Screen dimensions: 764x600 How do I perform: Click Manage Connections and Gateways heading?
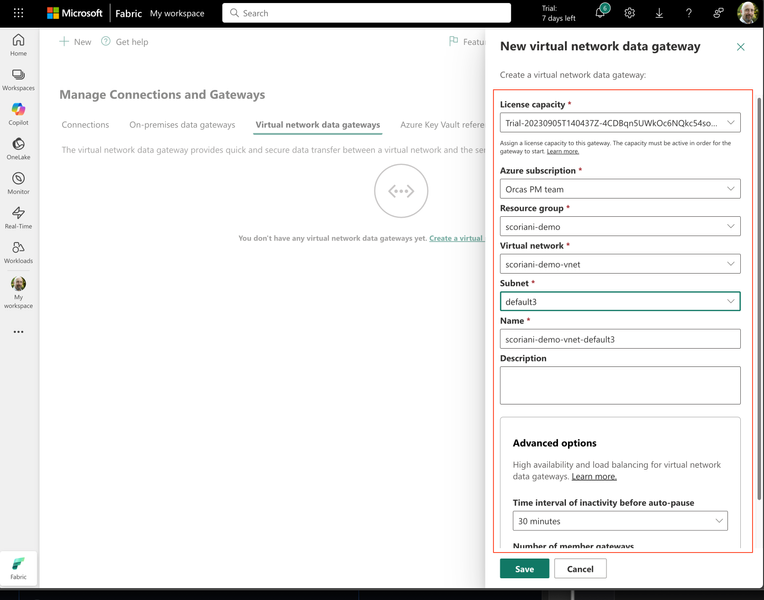(x=162, y=95)
